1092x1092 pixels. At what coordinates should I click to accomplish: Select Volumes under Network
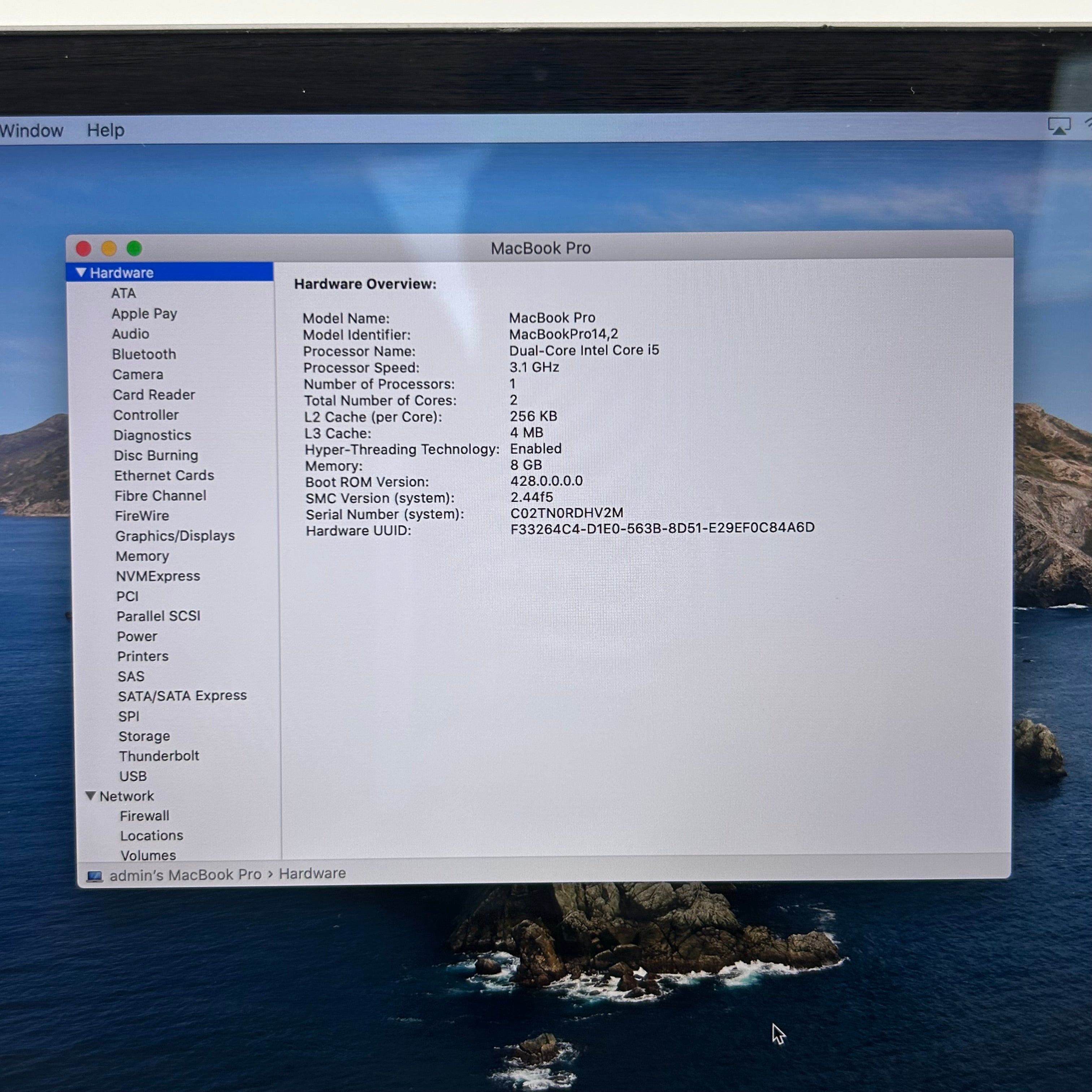pyautogui.click(x=148, y=855)
